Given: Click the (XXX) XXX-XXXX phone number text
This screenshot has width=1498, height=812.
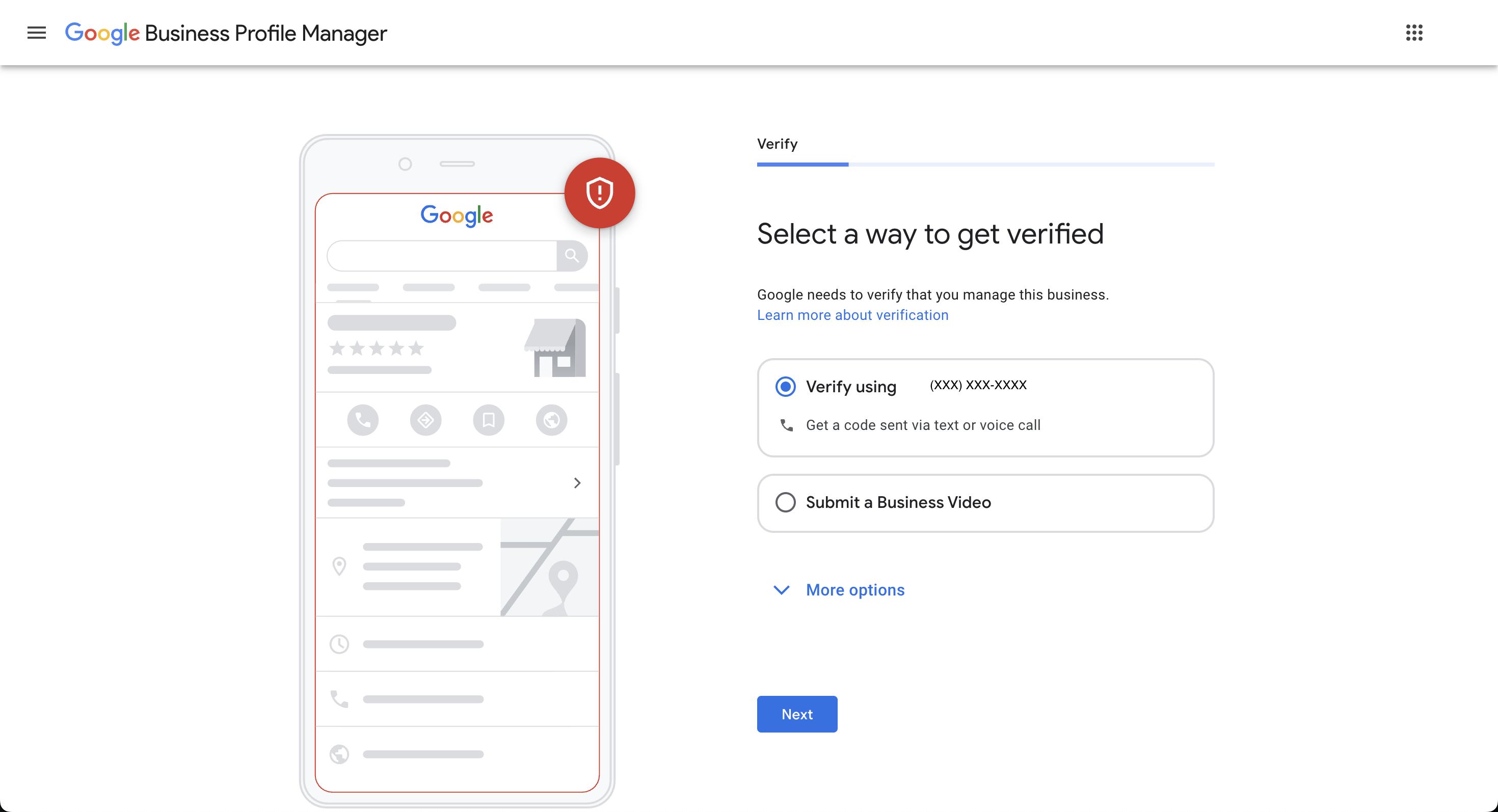Looking at the screenshot, I should click(x=978, y=385).
